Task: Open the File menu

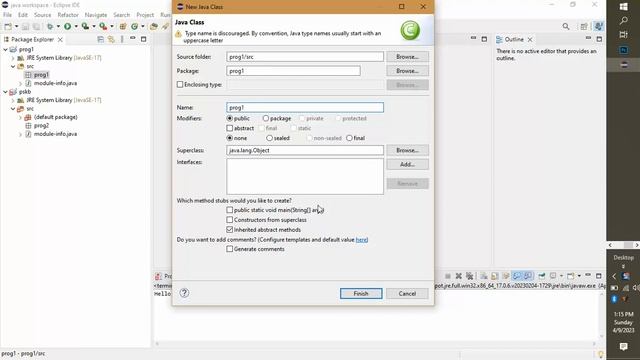Action: tap(7, 15)
